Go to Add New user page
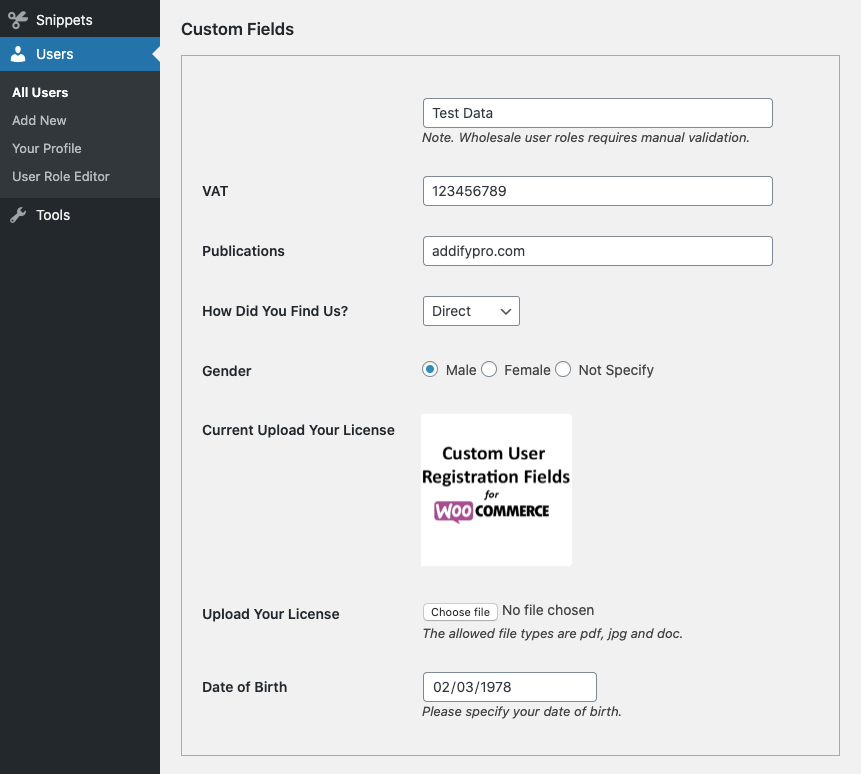This screenshot has height=774, width=861. click(x=39, y=120)
